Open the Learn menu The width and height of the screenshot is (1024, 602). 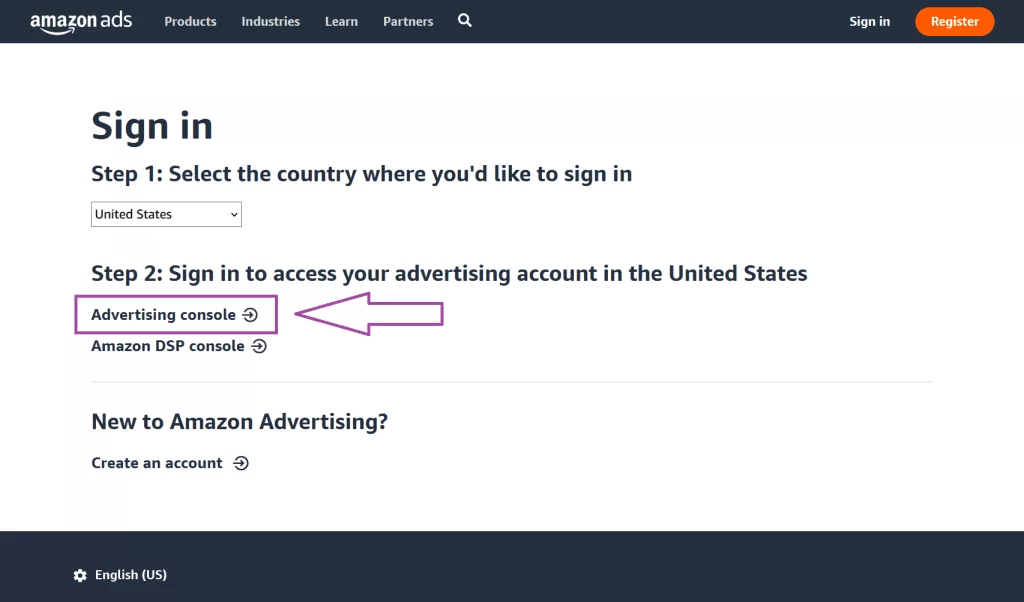coord(341,22)
